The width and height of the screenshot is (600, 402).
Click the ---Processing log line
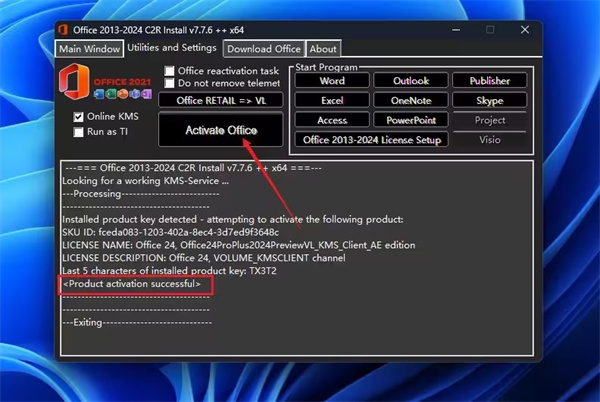coord(141,194)
